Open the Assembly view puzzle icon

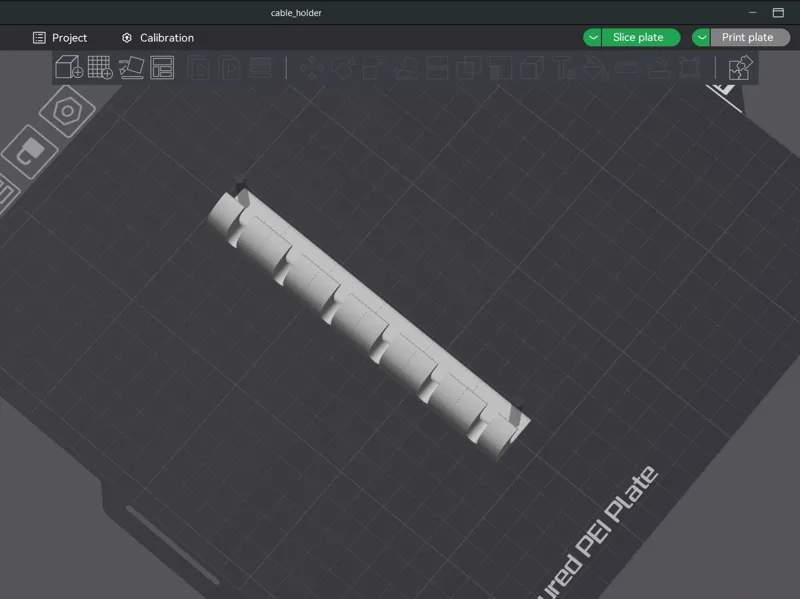pyautogui.click(x=740, y=68)
